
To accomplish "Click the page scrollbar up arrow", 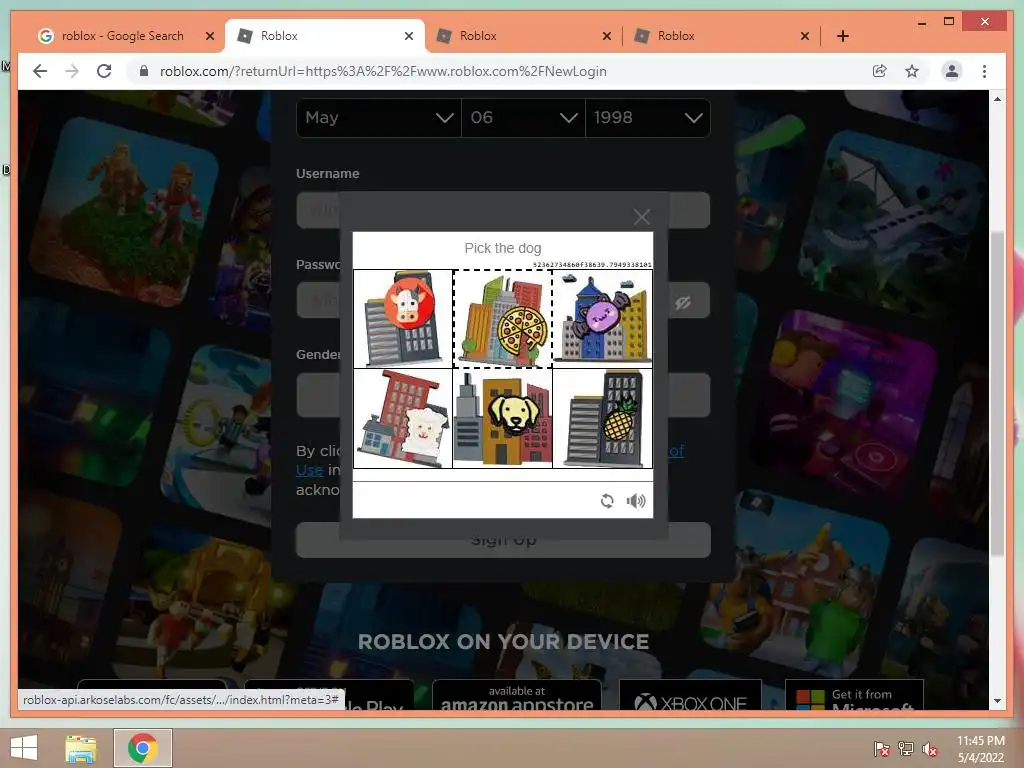I will coord(997,99).
